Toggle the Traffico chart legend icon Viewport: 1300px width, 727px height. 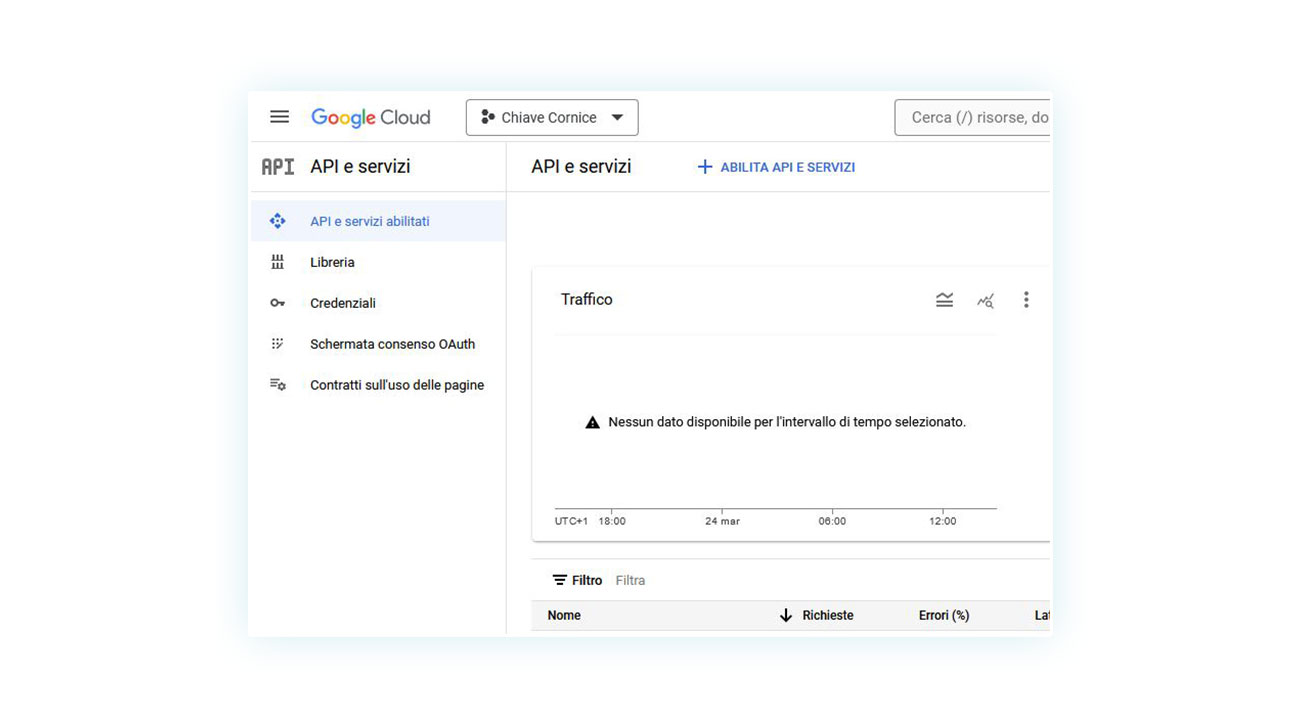(x=944, y=300)
